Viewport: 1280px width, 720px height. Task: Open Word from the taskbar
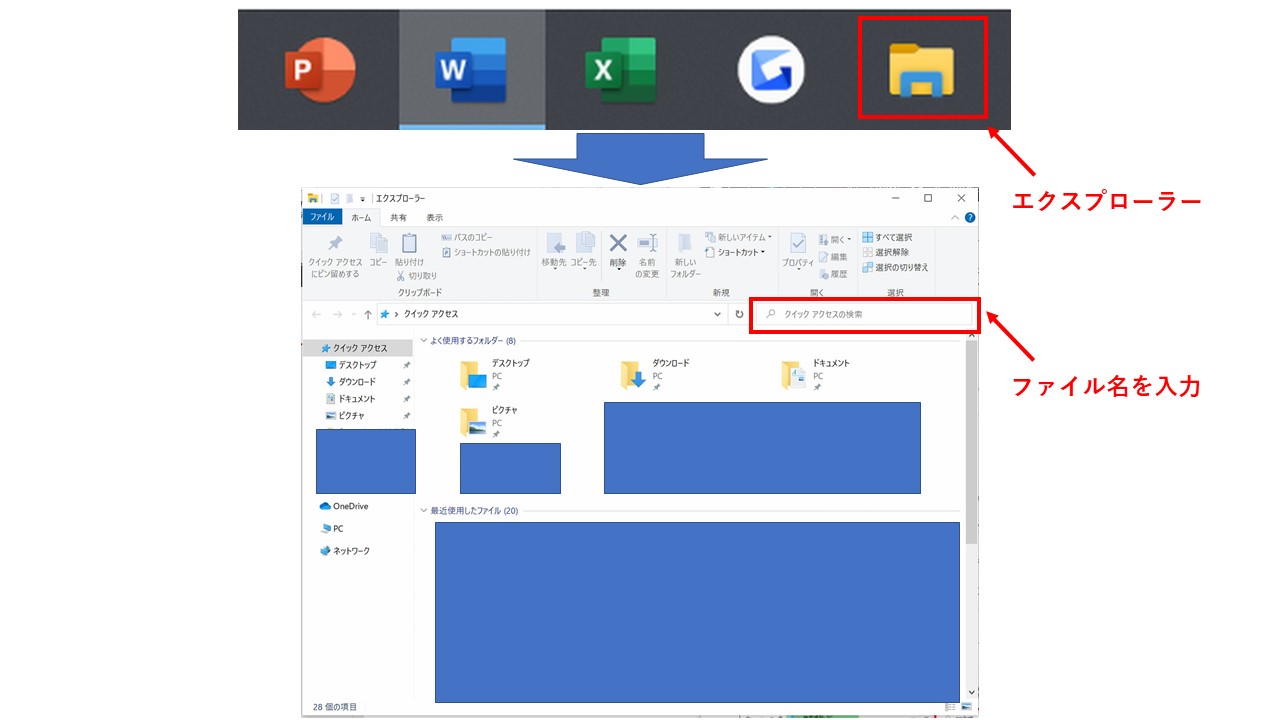[x=472, y=70]
